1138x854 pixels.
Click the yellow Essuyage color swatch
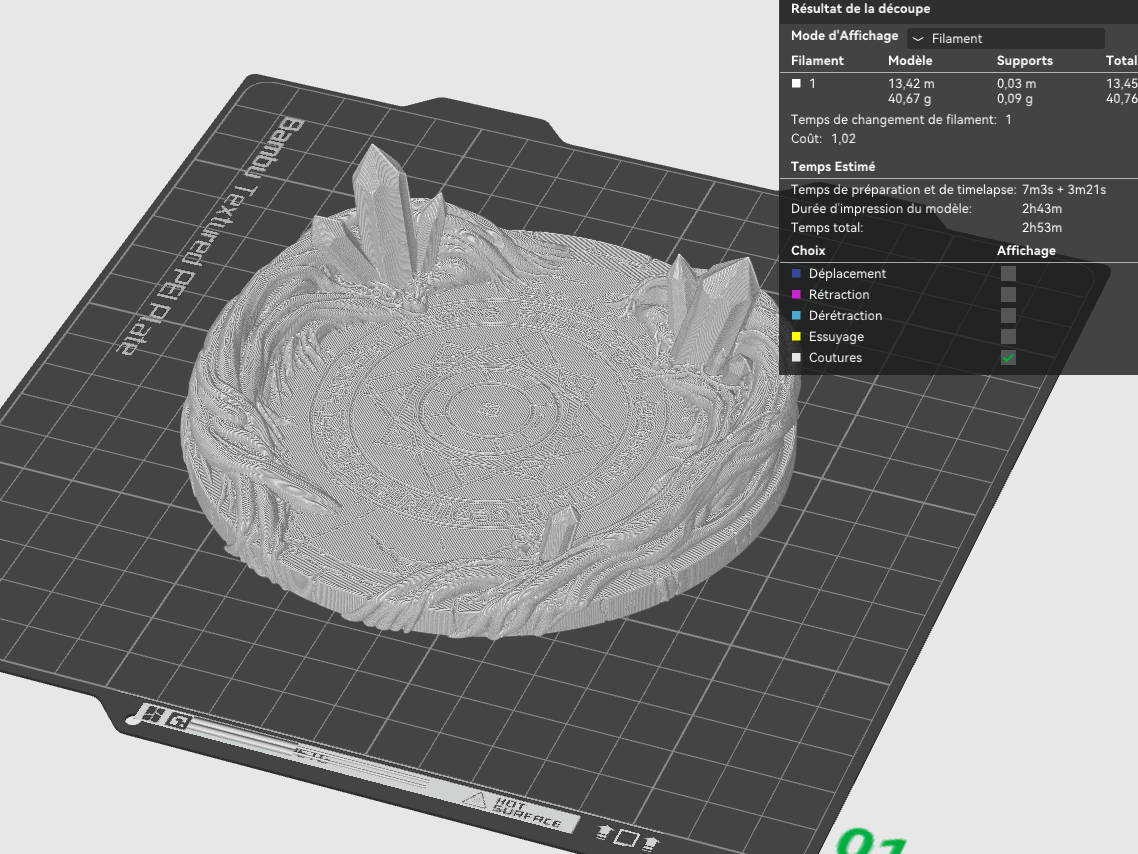pos(796,337)
